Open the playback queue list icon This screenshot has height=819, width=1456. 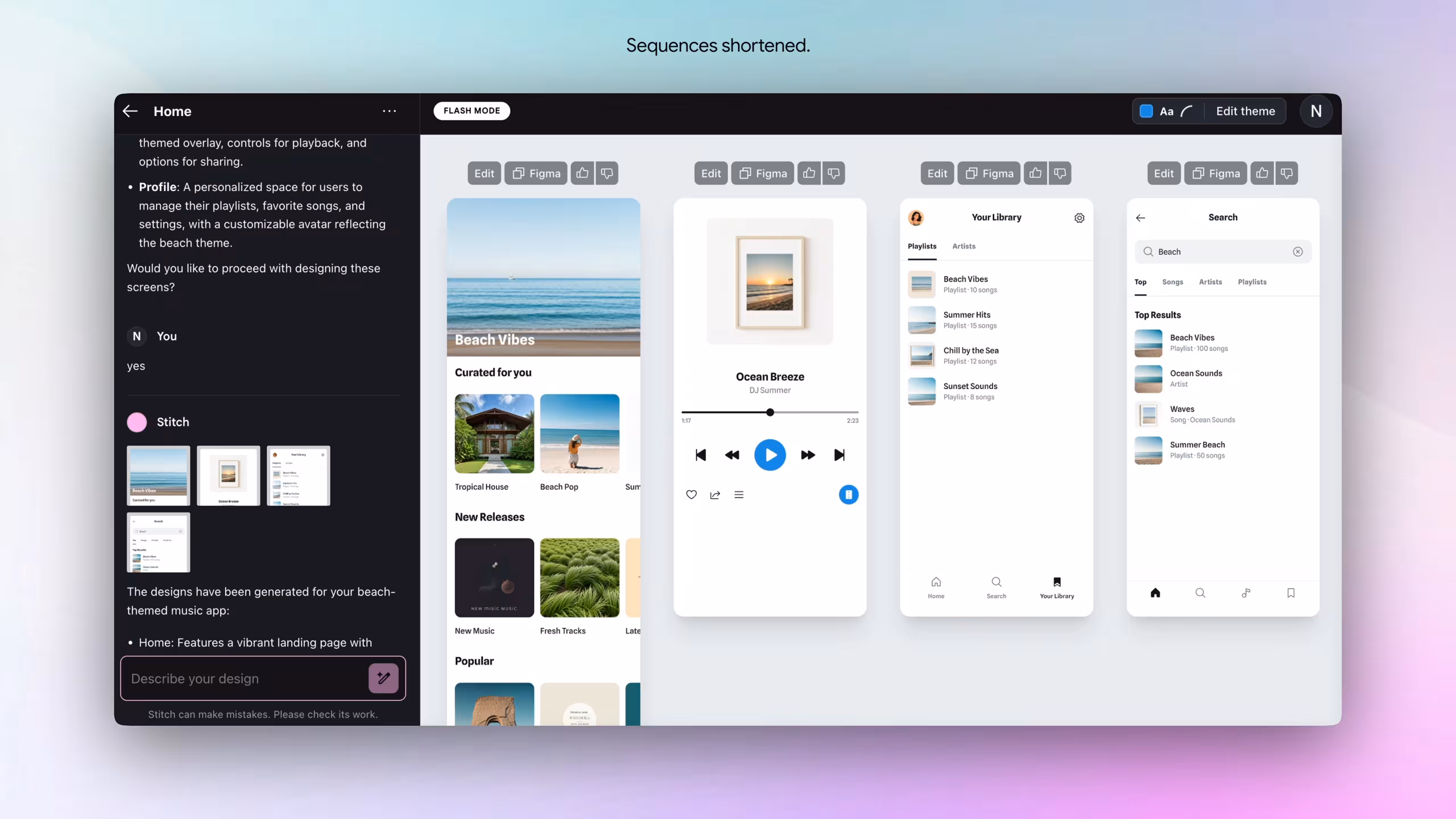[739, 495]
